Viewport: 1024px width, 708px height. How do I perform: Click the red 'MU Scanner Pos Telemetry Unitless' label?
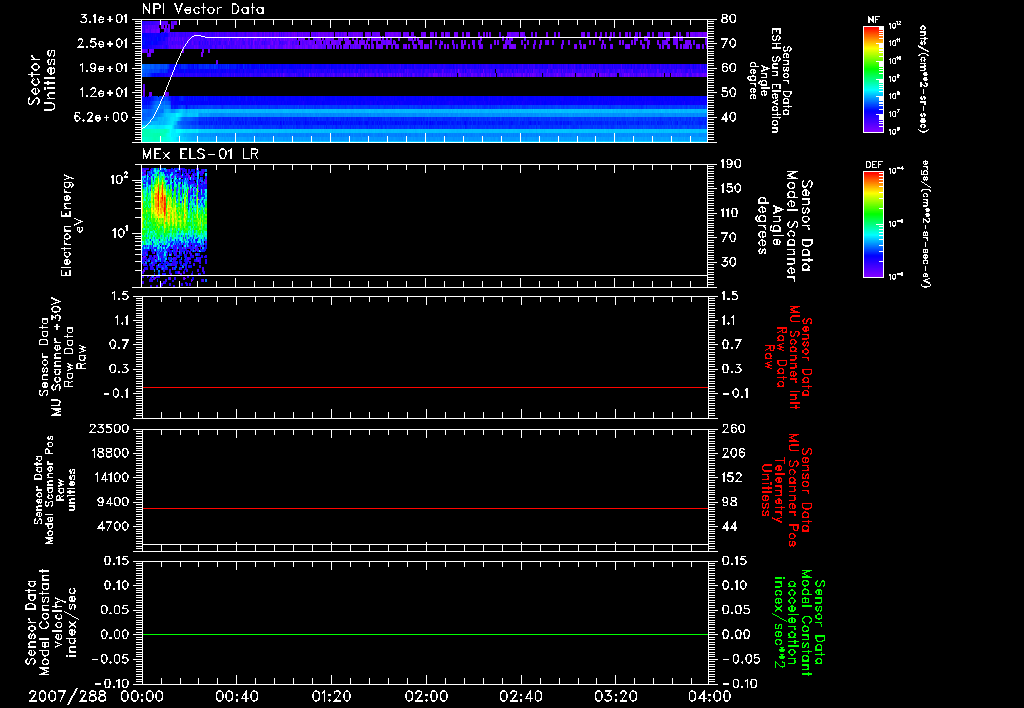tap(786, 490)
